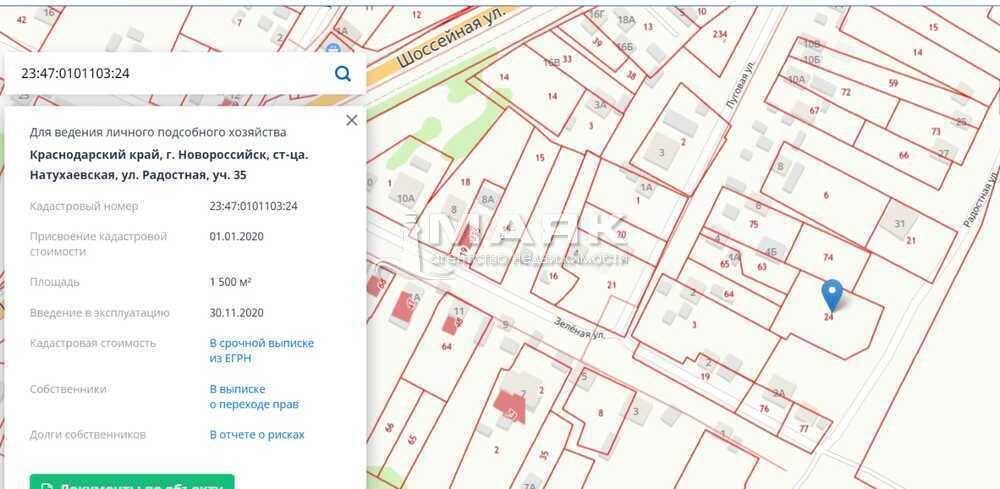Open the 'В отчете о рисках' link
The image size is (1000, 489).
click(257, 435)
